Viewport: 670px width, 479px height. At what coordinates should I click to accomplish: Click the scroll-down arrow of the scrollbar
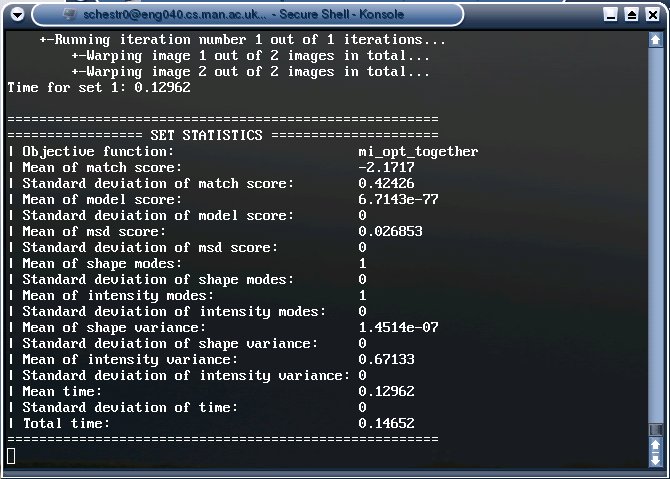(655, 460)
